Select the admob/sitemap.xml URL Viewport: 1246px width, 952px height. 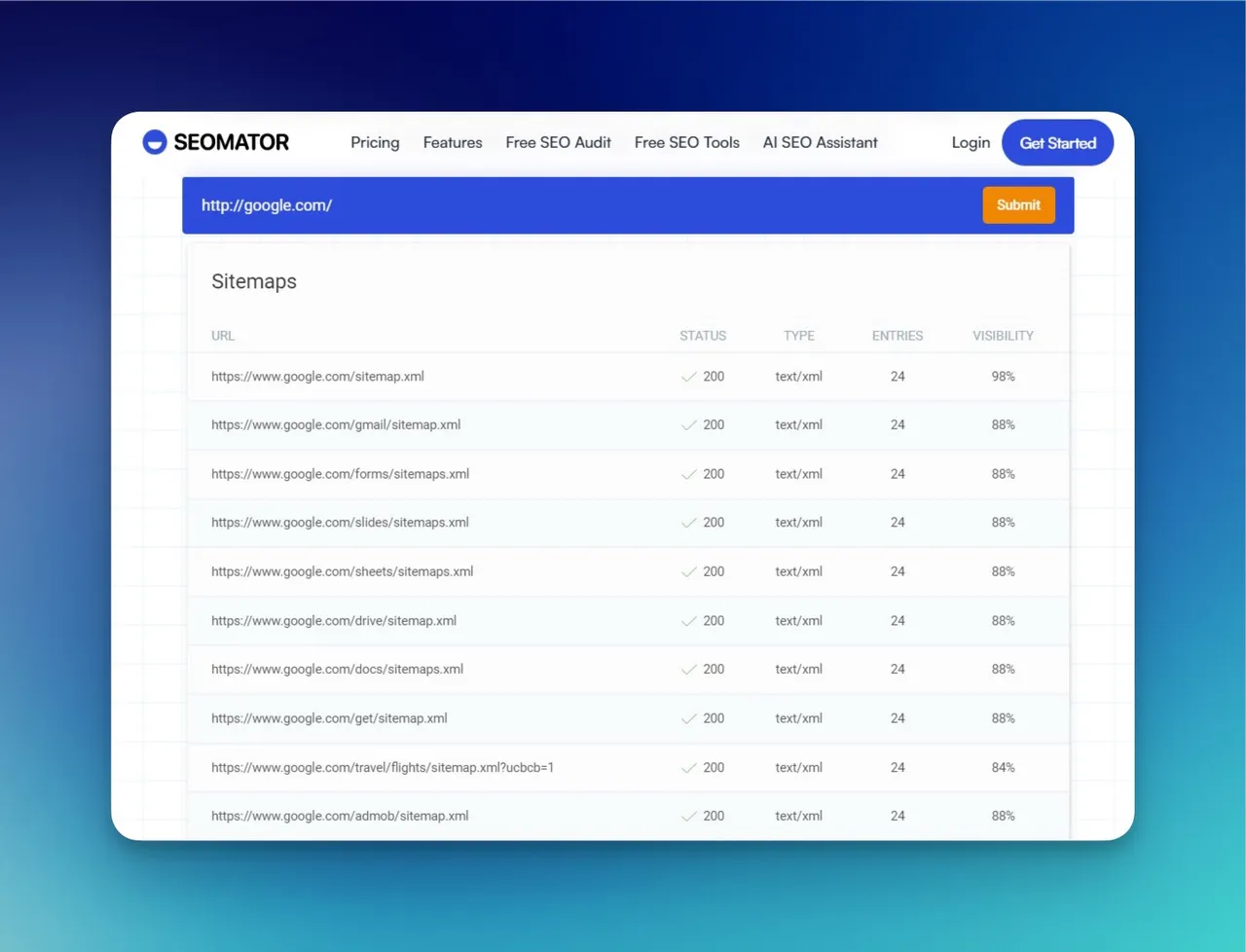[340, 816]
